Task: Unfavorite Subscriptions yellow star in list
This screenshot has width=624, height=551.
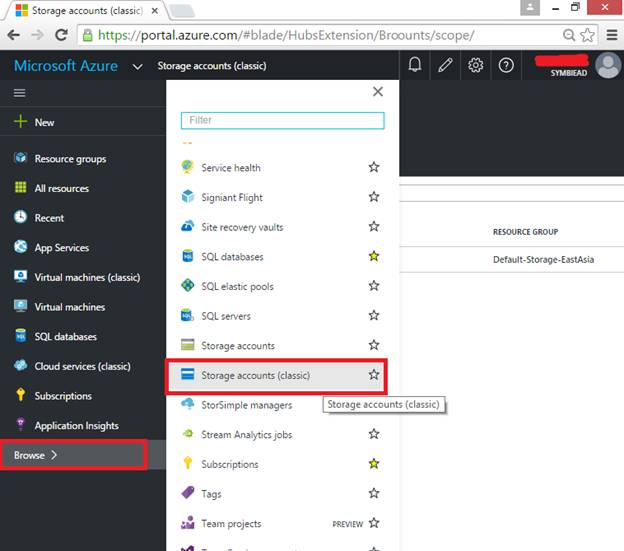Action: tap(374, 463)
